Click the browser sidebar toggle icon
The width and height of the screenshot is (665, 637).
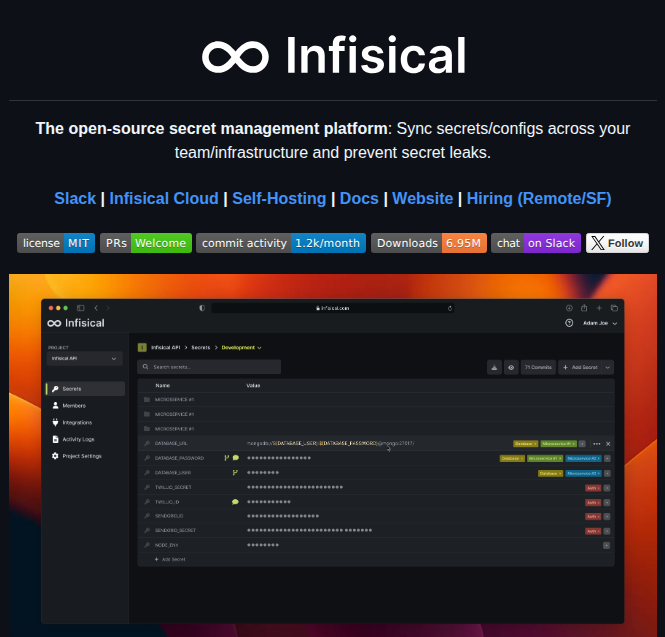81,308
